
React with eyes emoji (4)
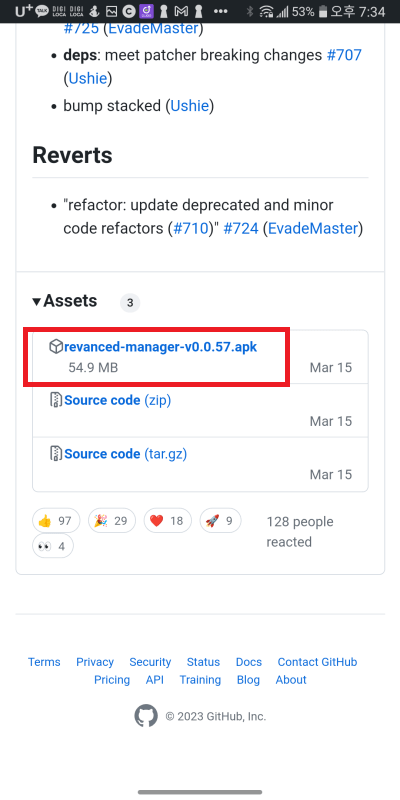coord(53,546)
